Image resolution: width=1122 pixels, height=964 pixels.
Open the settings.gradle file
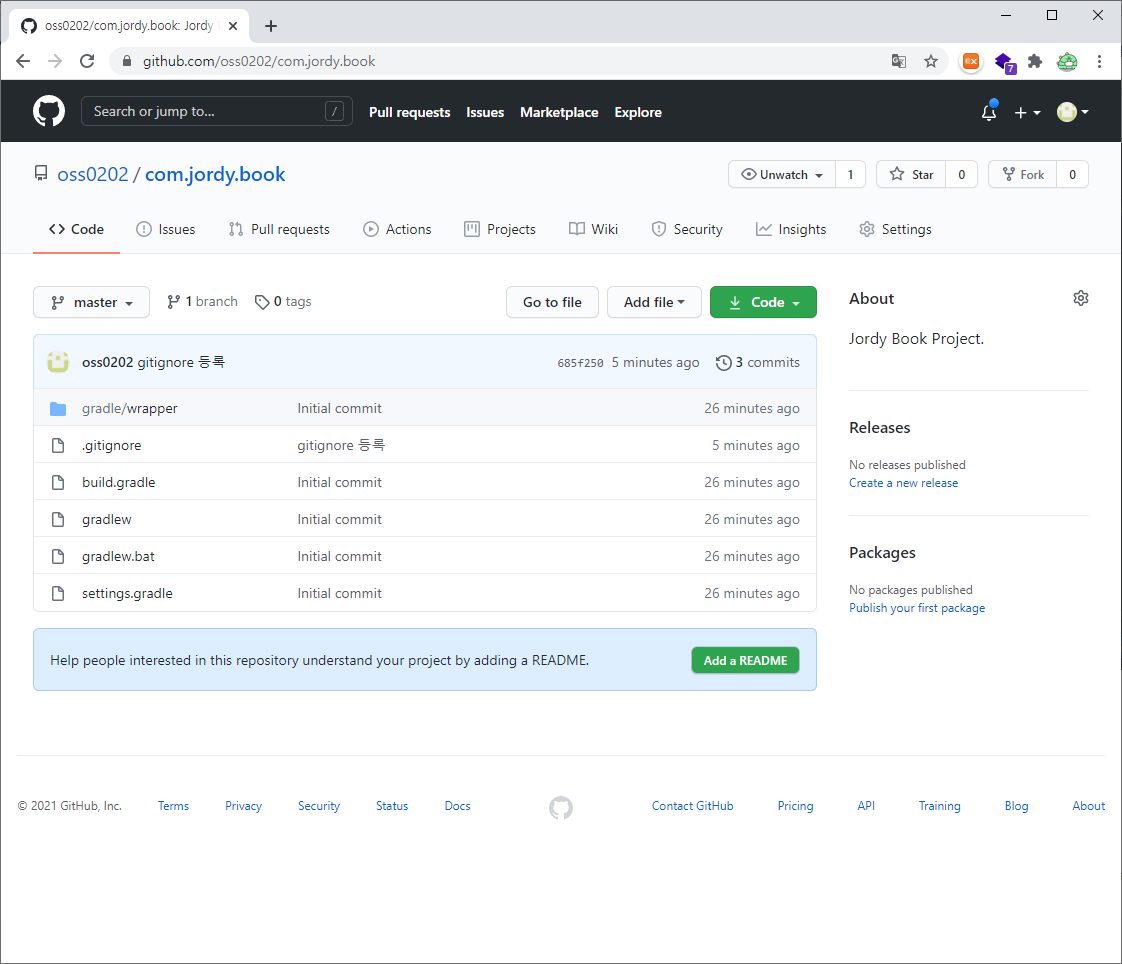(127, 594)
